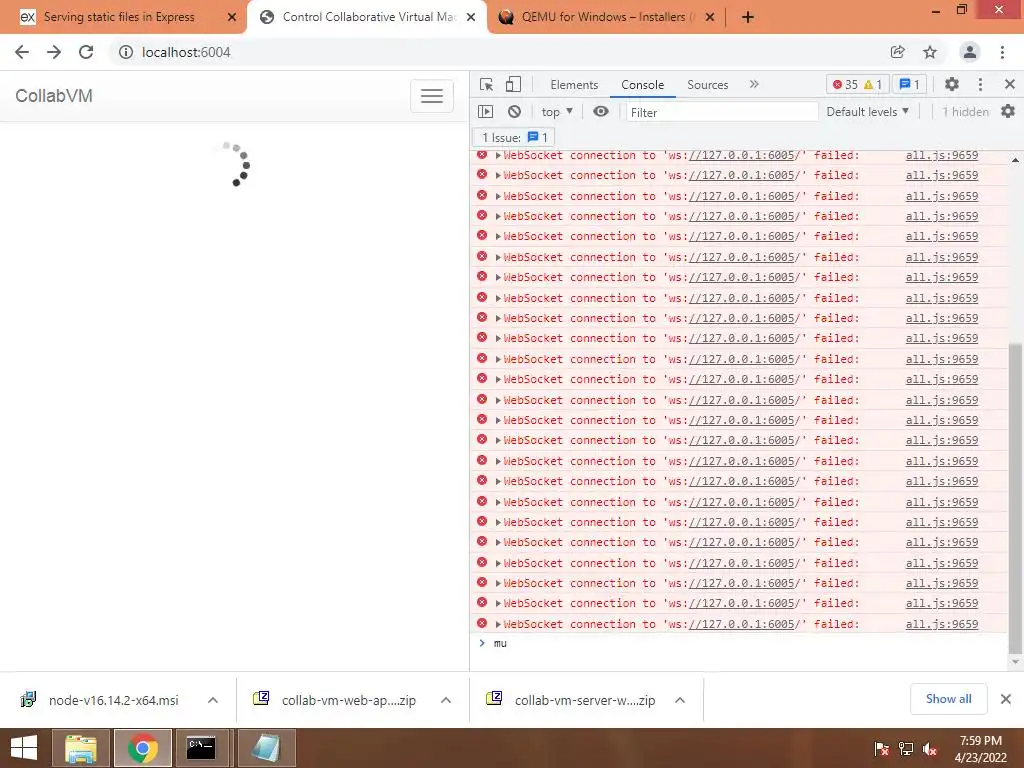Open the top JavaScript context dropdown
Image resolution: width=1024 pixels, height=768 pixels.
[x=557, y=112]
